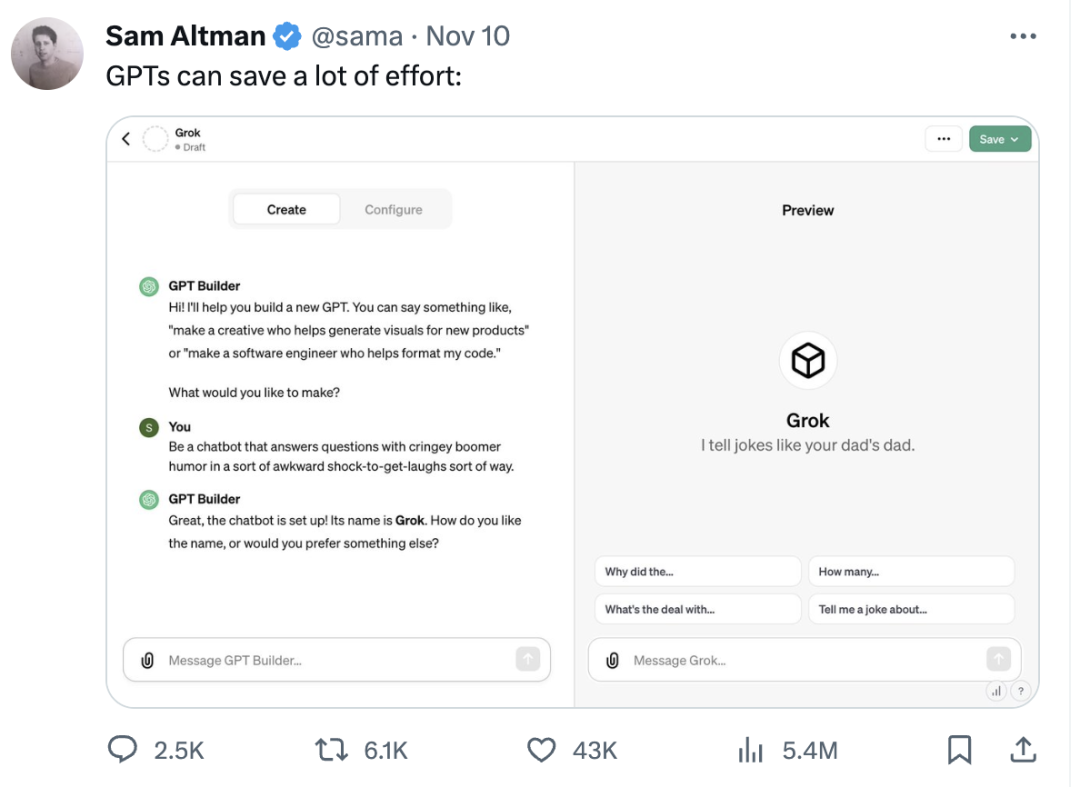Click back arrow in GPT editor

(126, 140)
